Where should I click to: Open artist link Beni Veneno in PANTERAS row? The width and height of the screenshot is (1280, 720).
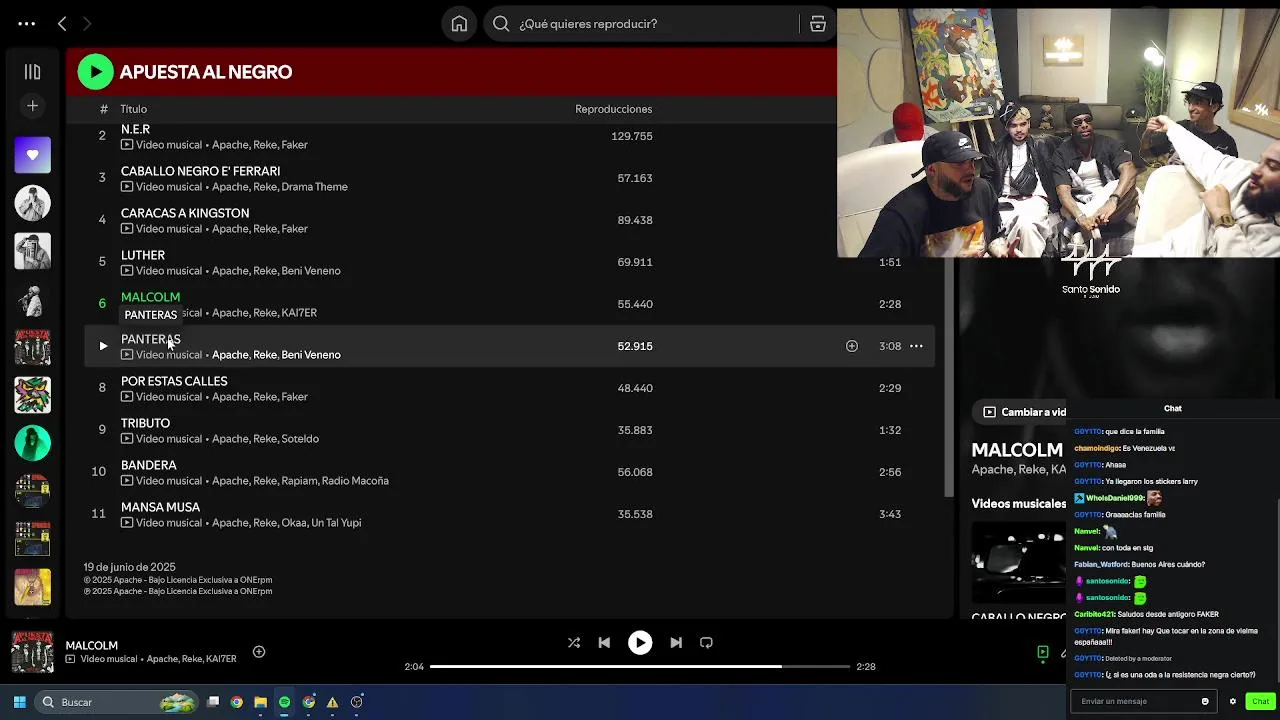click(311, 355)
